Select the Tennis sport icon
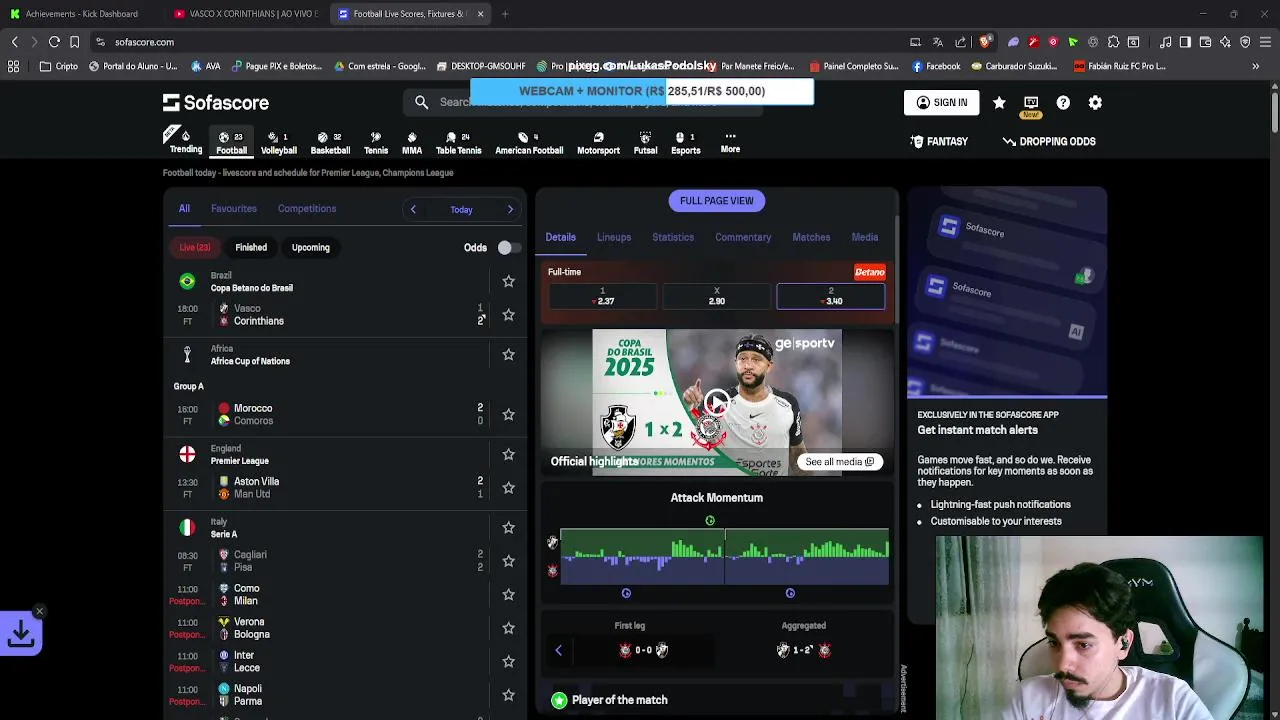The image size is (1280, 720). 376,143
